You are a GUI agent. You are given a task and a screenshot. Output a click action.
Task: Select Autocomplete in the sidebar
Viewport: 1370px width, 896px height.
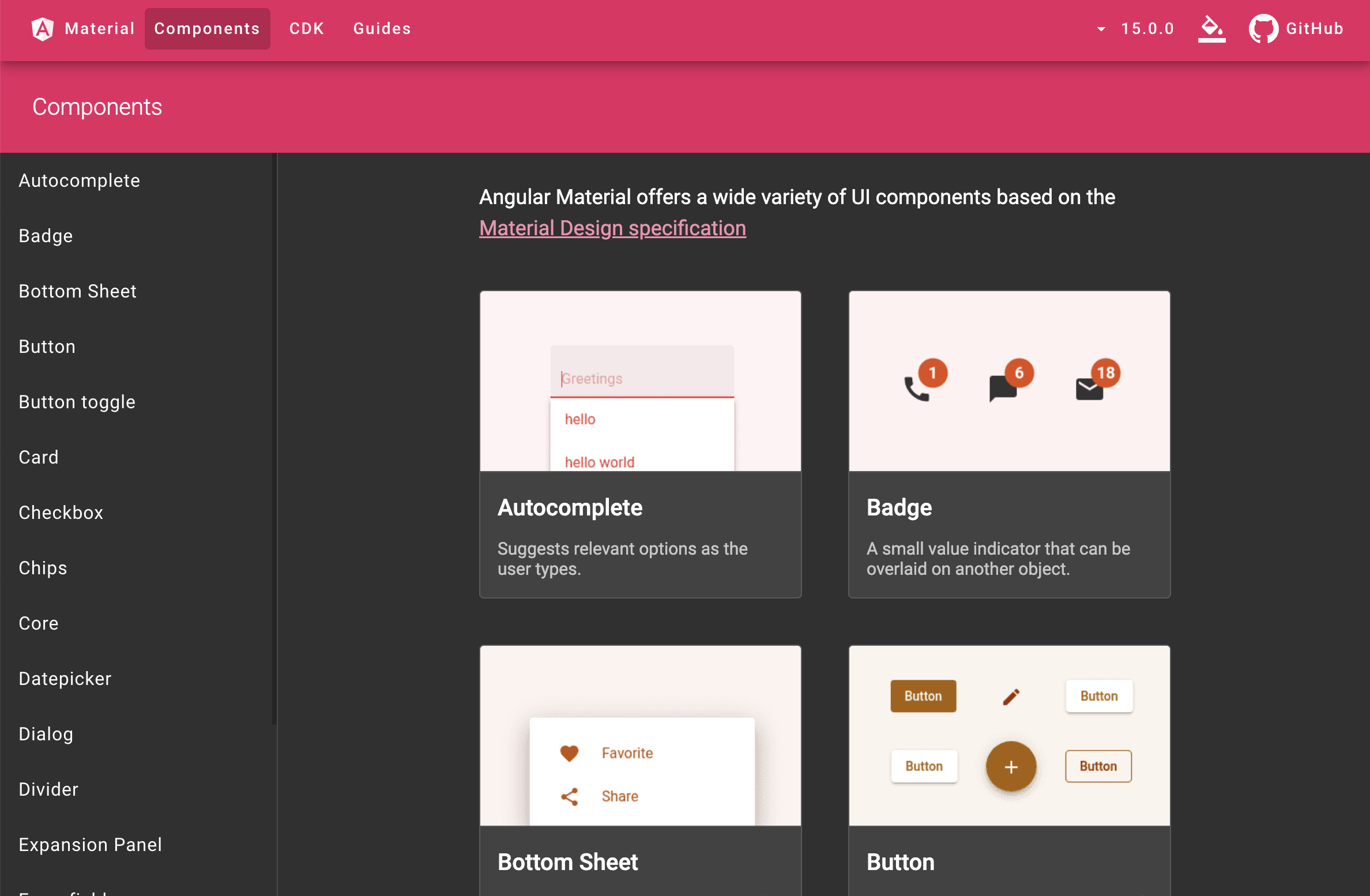pyautogui.click(x=80, y=180)
